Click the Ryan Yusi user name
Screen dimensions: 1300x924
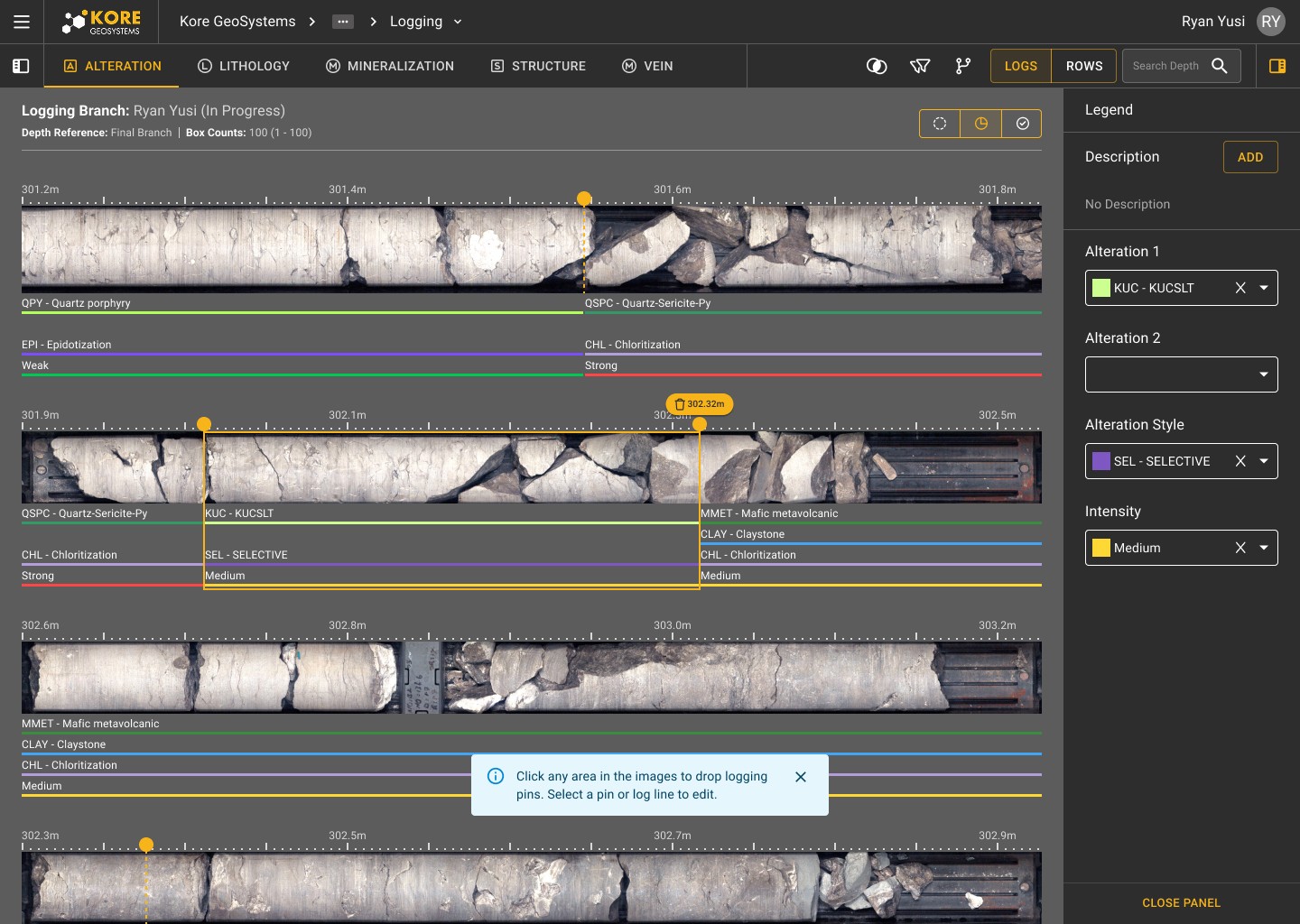[1213, 22]
